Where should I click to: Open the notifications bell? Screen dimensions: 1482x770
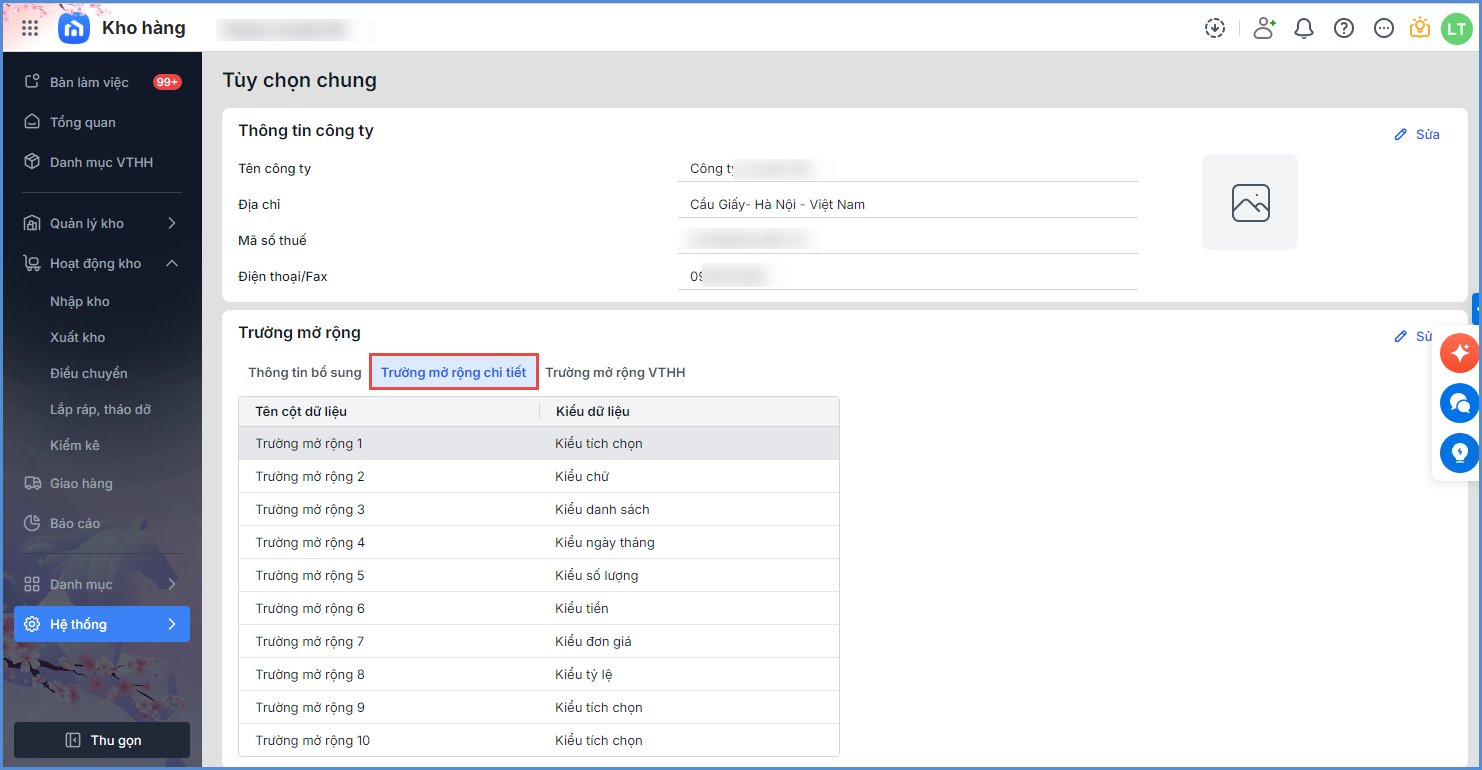click(1304, 28)
